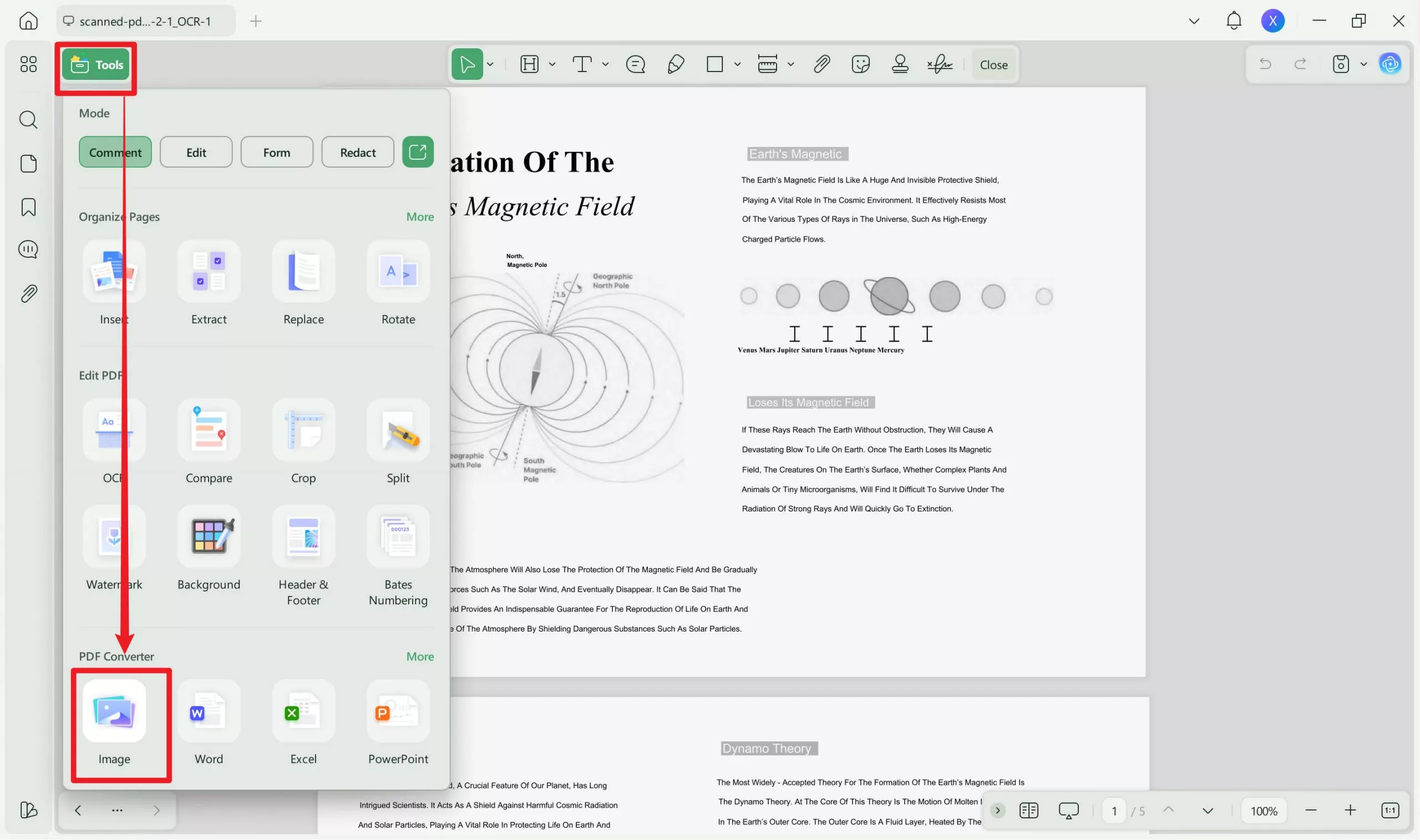Switch to Edit mode
Screen dimensions: 1420x840
click(x=196, y=152)
